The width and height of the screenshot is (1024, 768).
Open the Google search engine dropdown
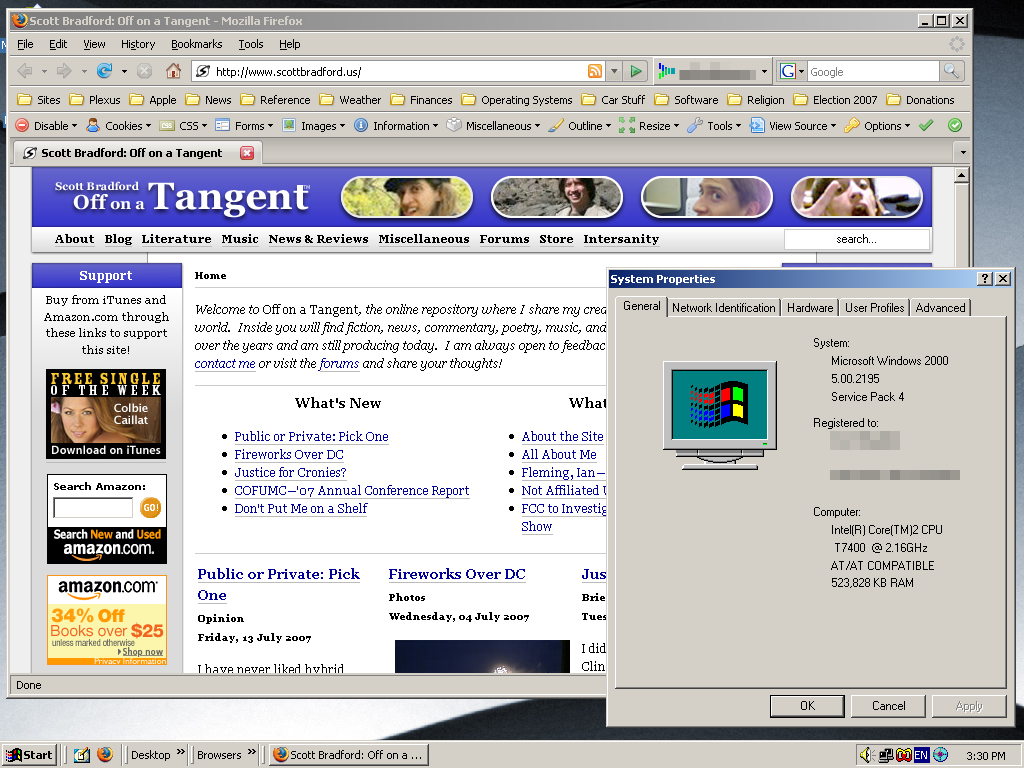click(791, 71)
